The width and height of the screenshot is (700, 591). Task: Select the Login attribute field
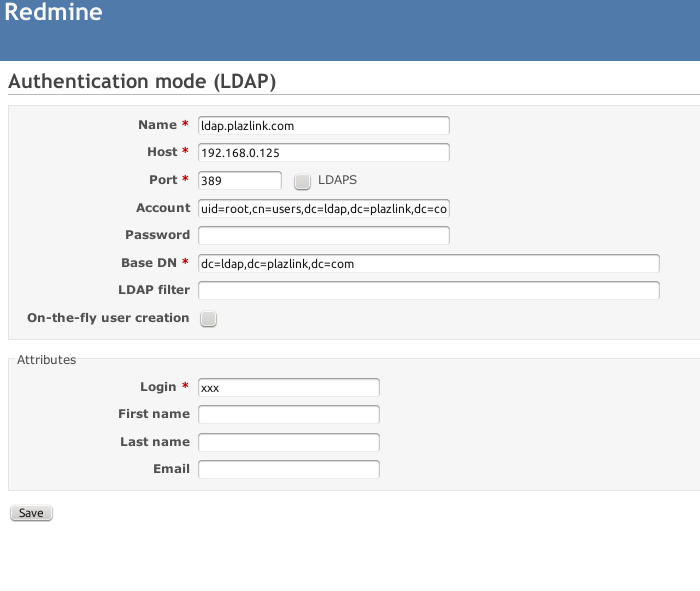(289, 387)
